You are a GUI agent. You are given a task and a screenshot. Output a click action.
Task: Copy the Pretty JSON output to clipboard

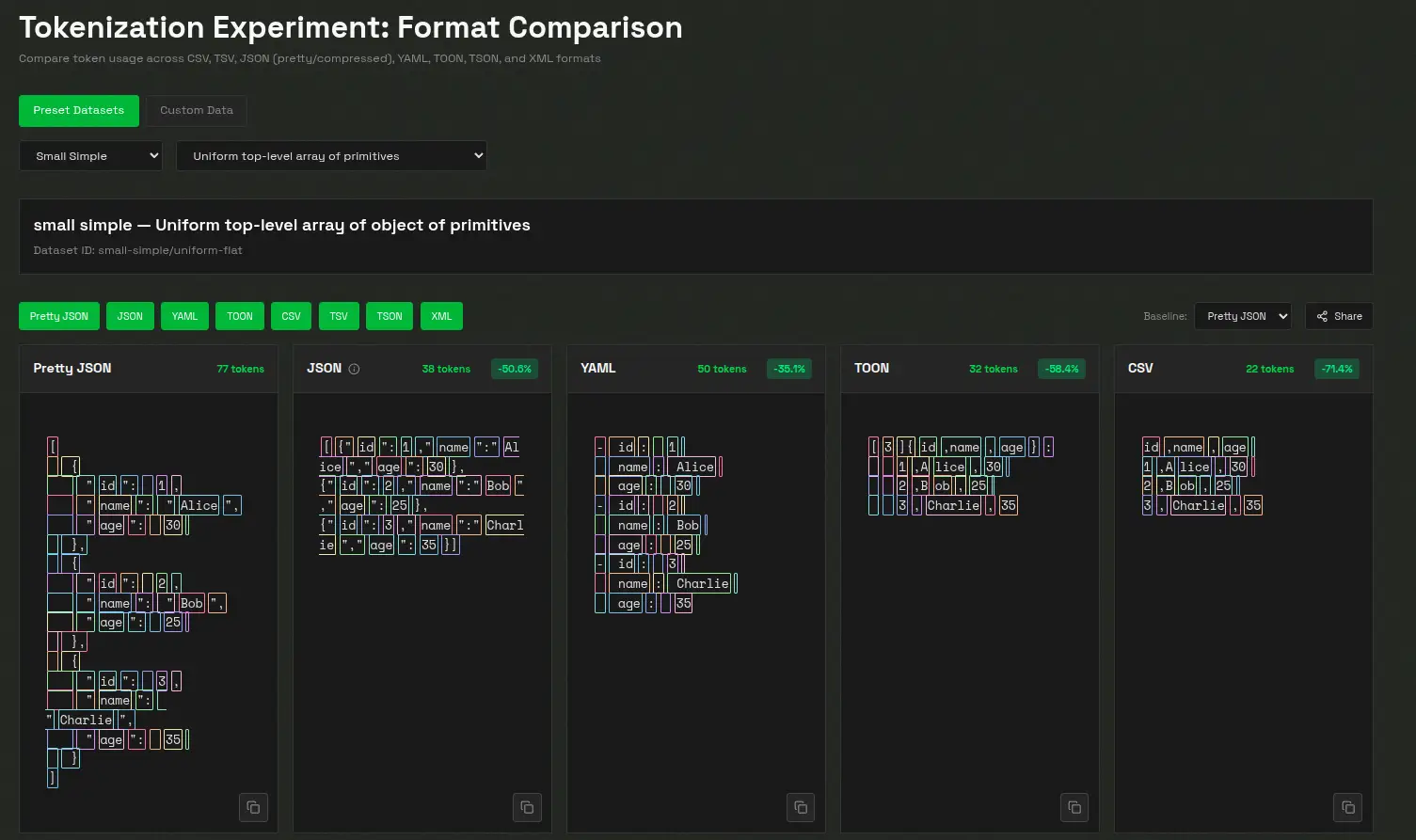point(253,807)
